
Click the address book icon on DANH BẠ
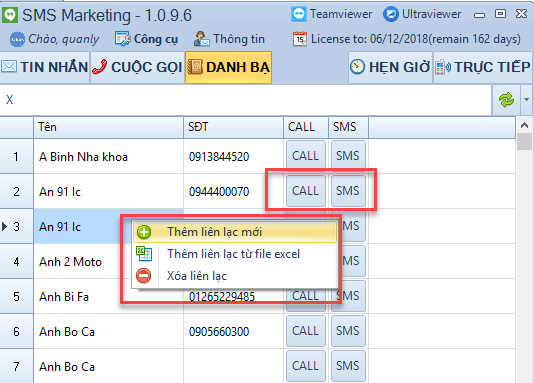[x=195, y=67]
